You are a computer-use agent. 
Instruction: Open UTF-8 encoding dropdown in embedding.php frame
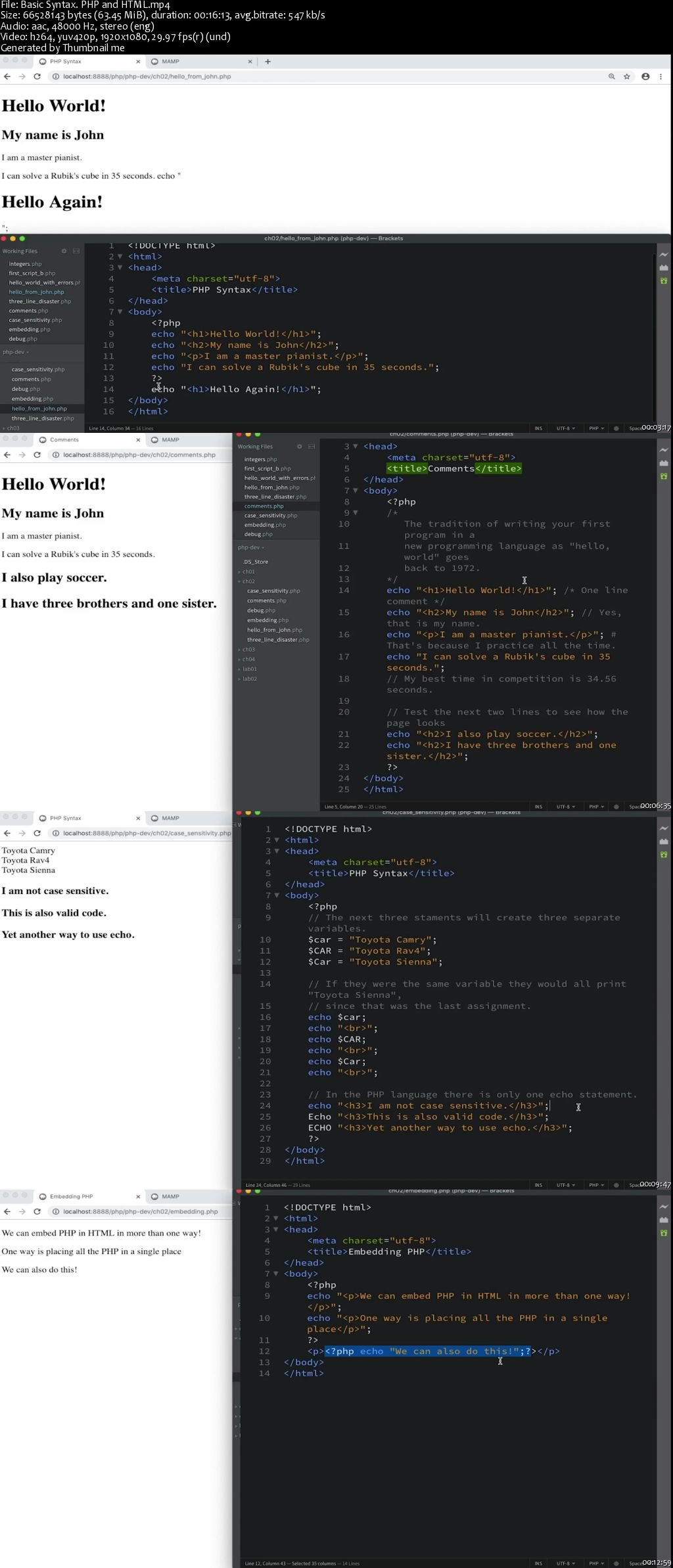click(565, 1563)
